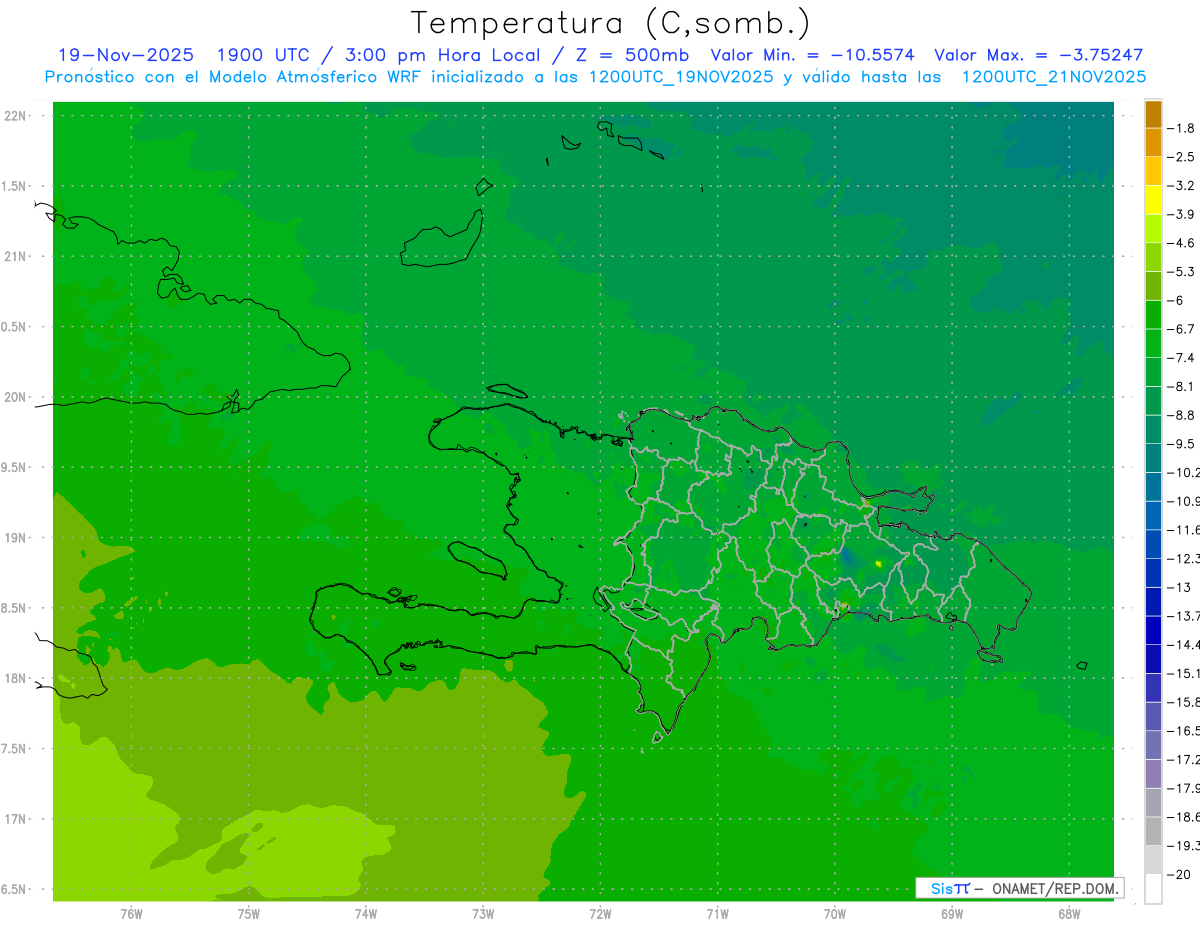Screen dimensions: 1200x927
Task: Click the "18N" latitude axis label
Action: [17, 679]
